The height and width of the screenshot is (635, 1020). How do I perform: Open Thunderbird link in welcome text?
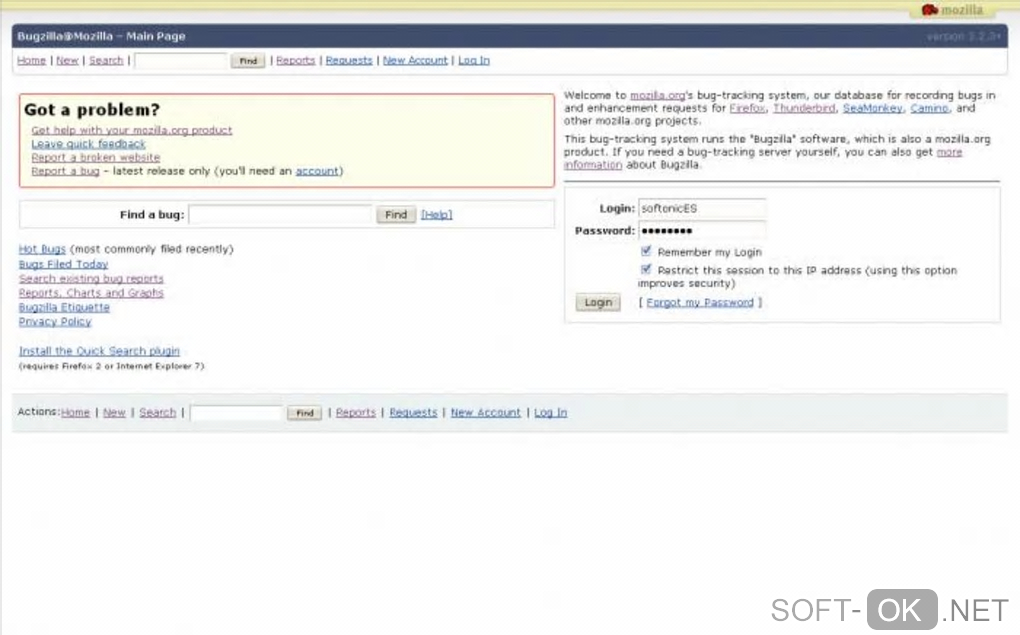(804, 108)
